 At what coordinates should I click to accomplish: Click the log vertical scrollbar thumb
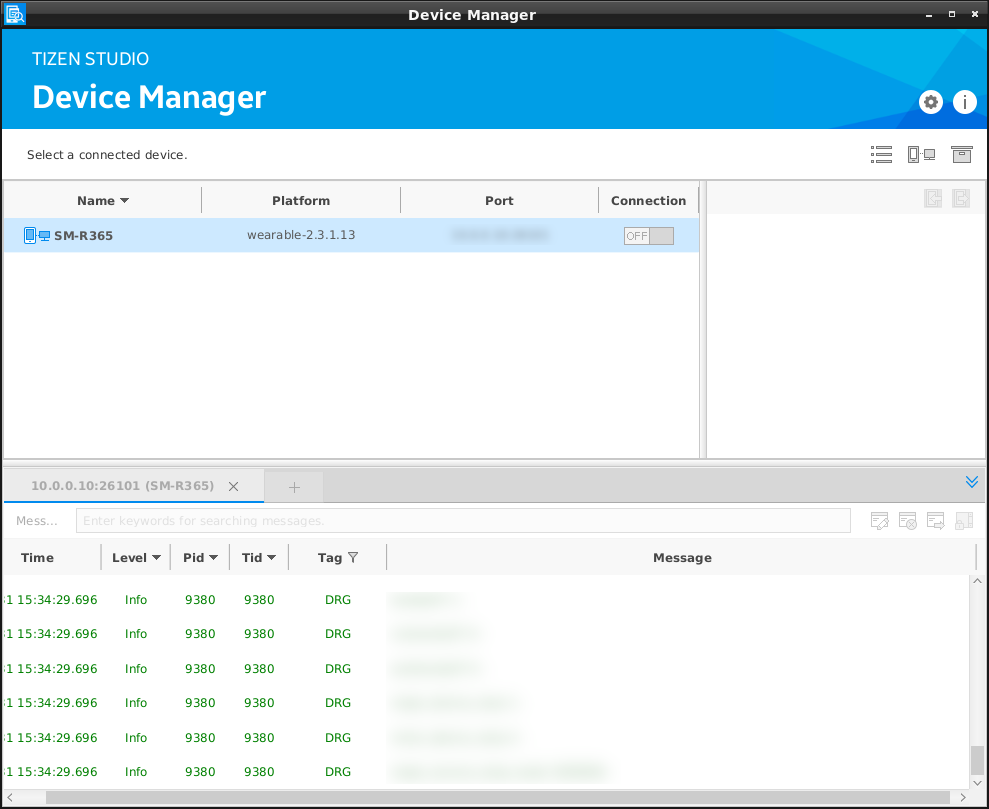pos(977,760)
